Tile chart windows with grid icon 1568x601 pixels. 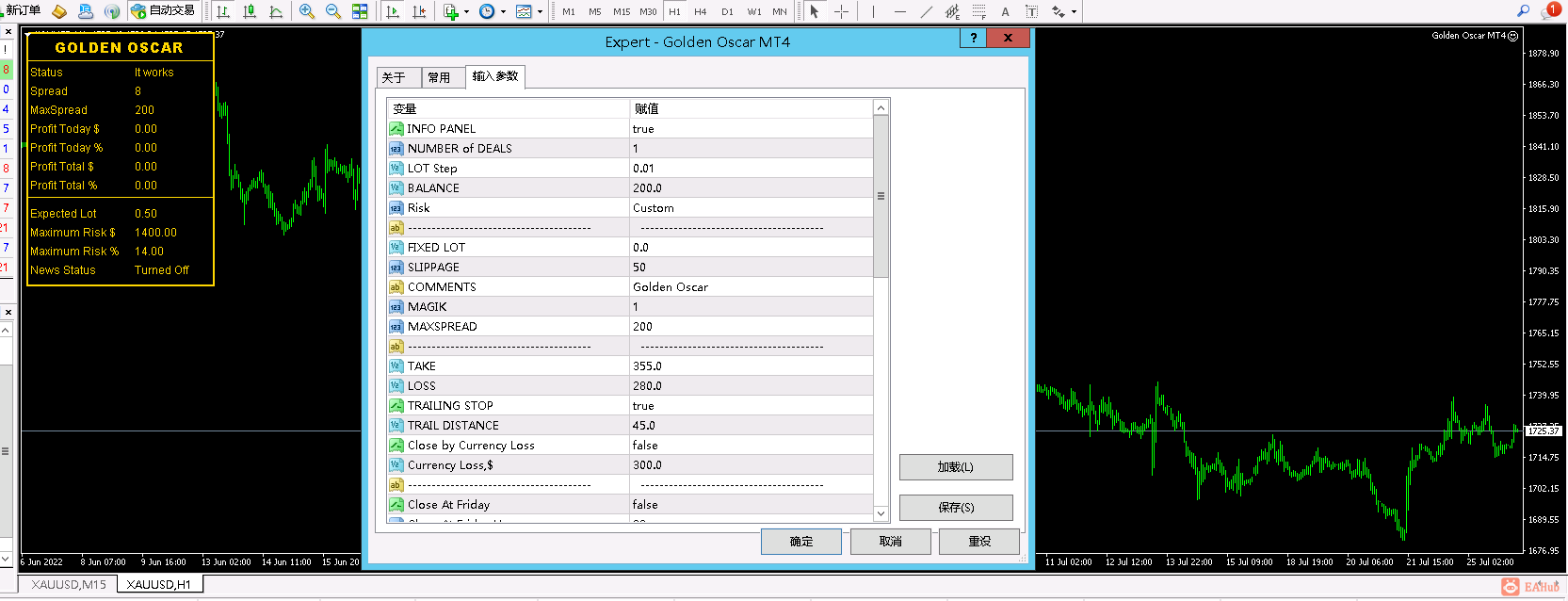point(360,11)
